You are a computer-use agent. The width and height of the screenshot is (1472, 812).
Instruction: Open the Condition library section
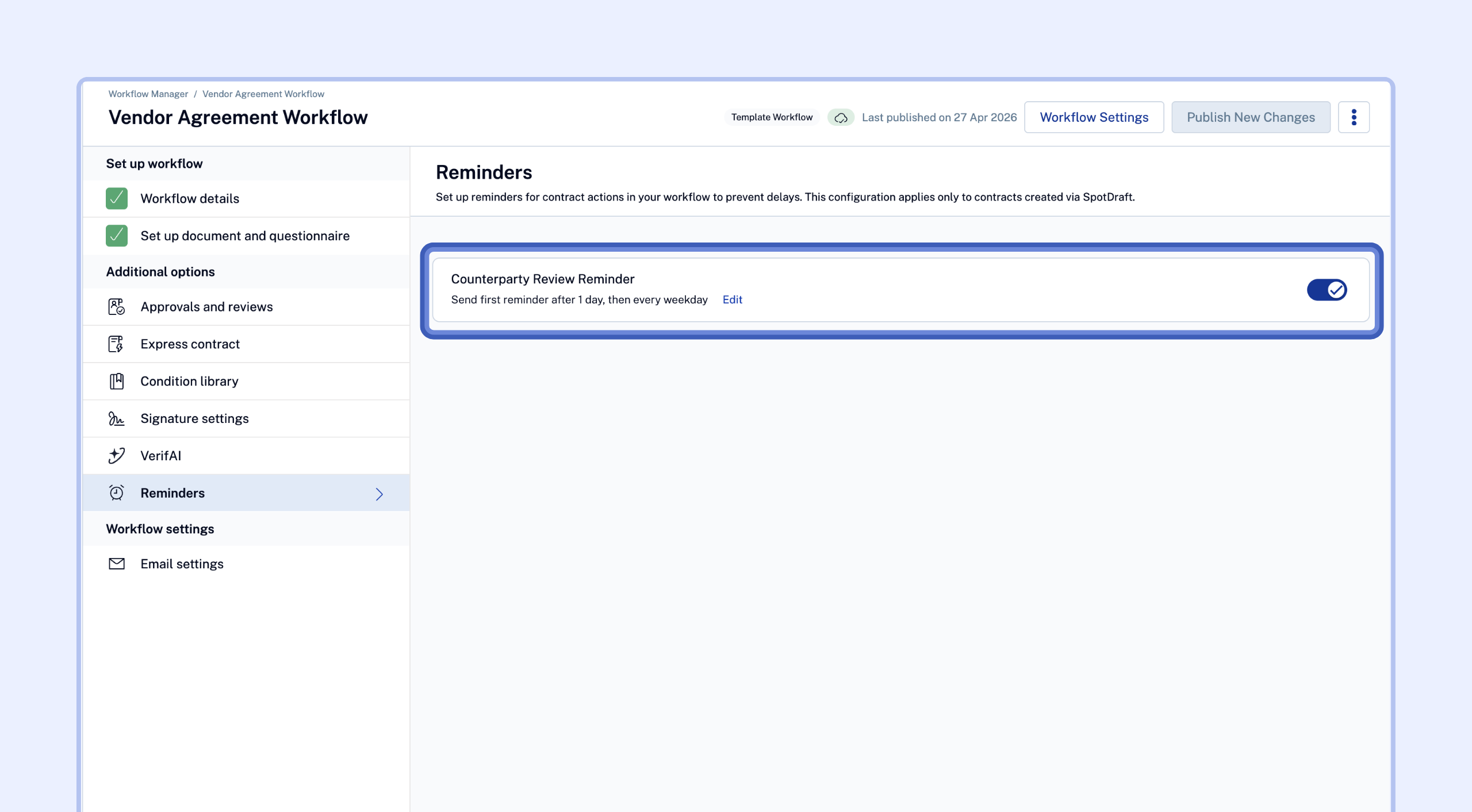189,382
